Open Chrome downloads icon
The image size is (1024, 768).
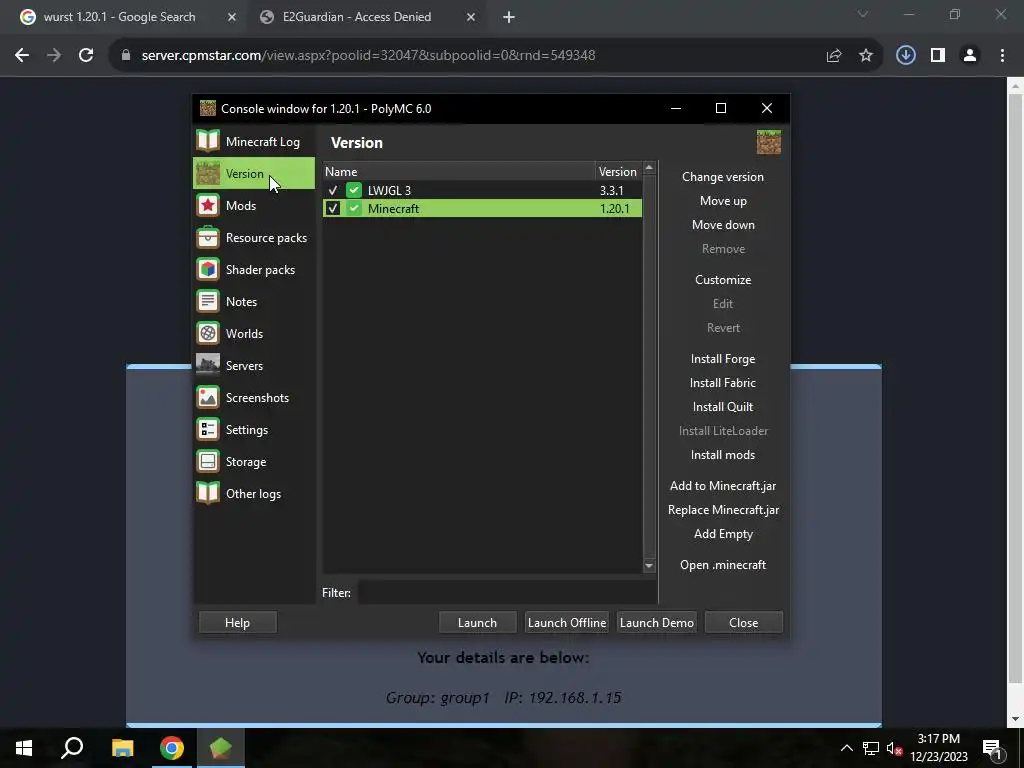(x=906, y=56)
